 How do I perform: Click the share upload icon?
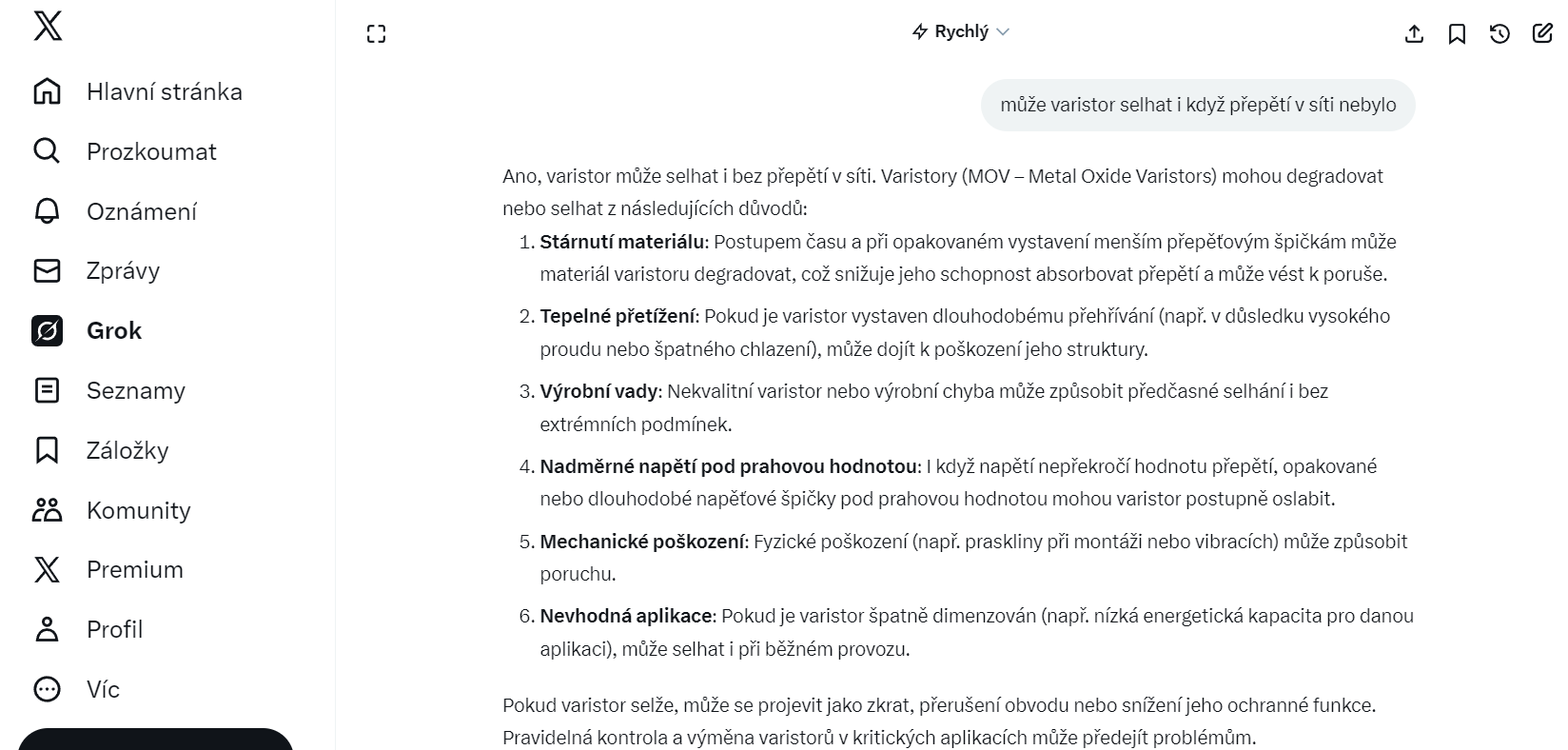1414,34
